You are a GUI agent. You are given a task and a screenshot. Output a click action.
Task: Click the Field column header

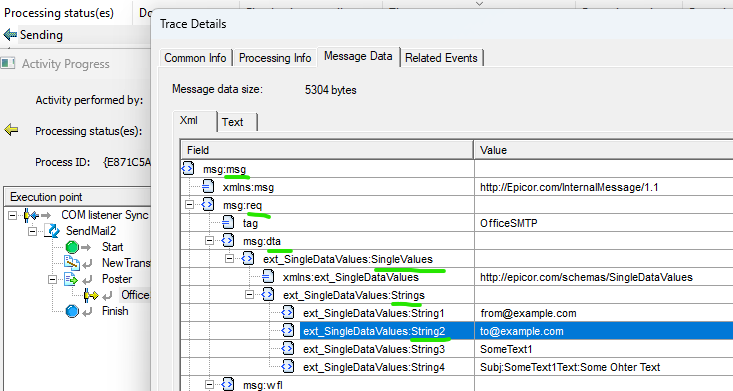327,150
